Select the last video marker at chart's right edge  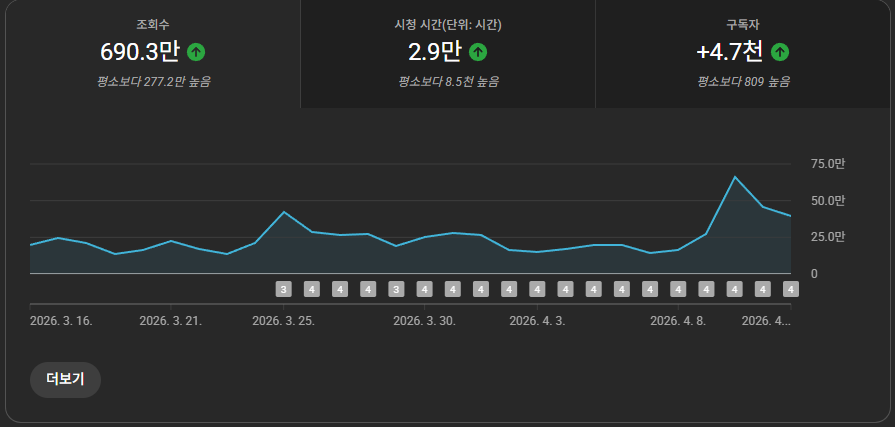790,290
